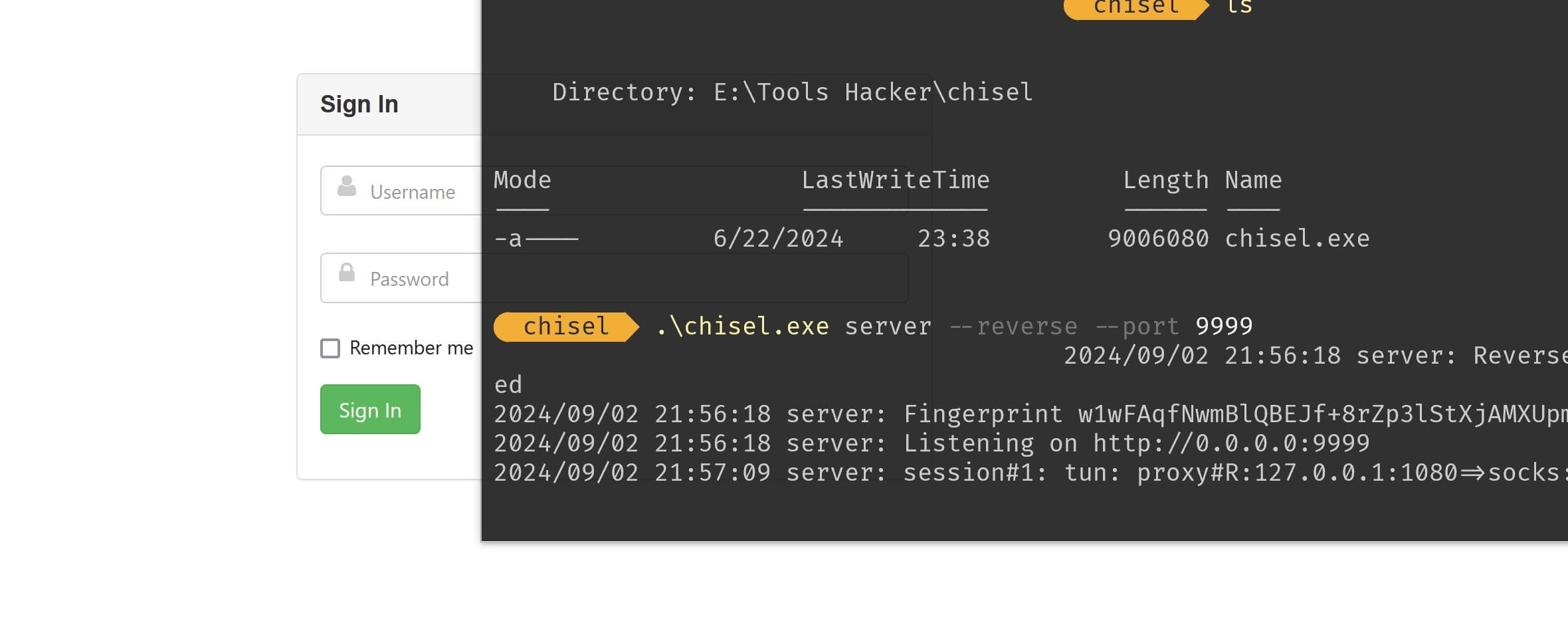Image resolution: width=1568 pixels, height=625 pixels.
Task: Focus the Password input field
Action: tap(401, 278)
